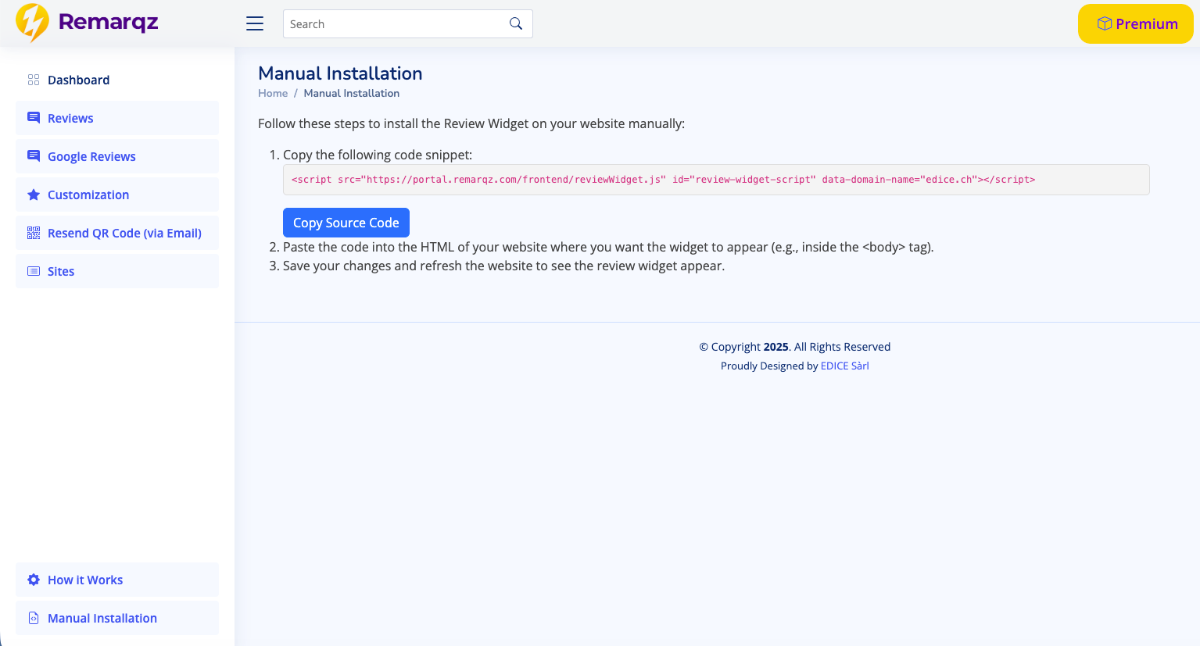Follow the Home breadcrumb link

click(272, 93)
